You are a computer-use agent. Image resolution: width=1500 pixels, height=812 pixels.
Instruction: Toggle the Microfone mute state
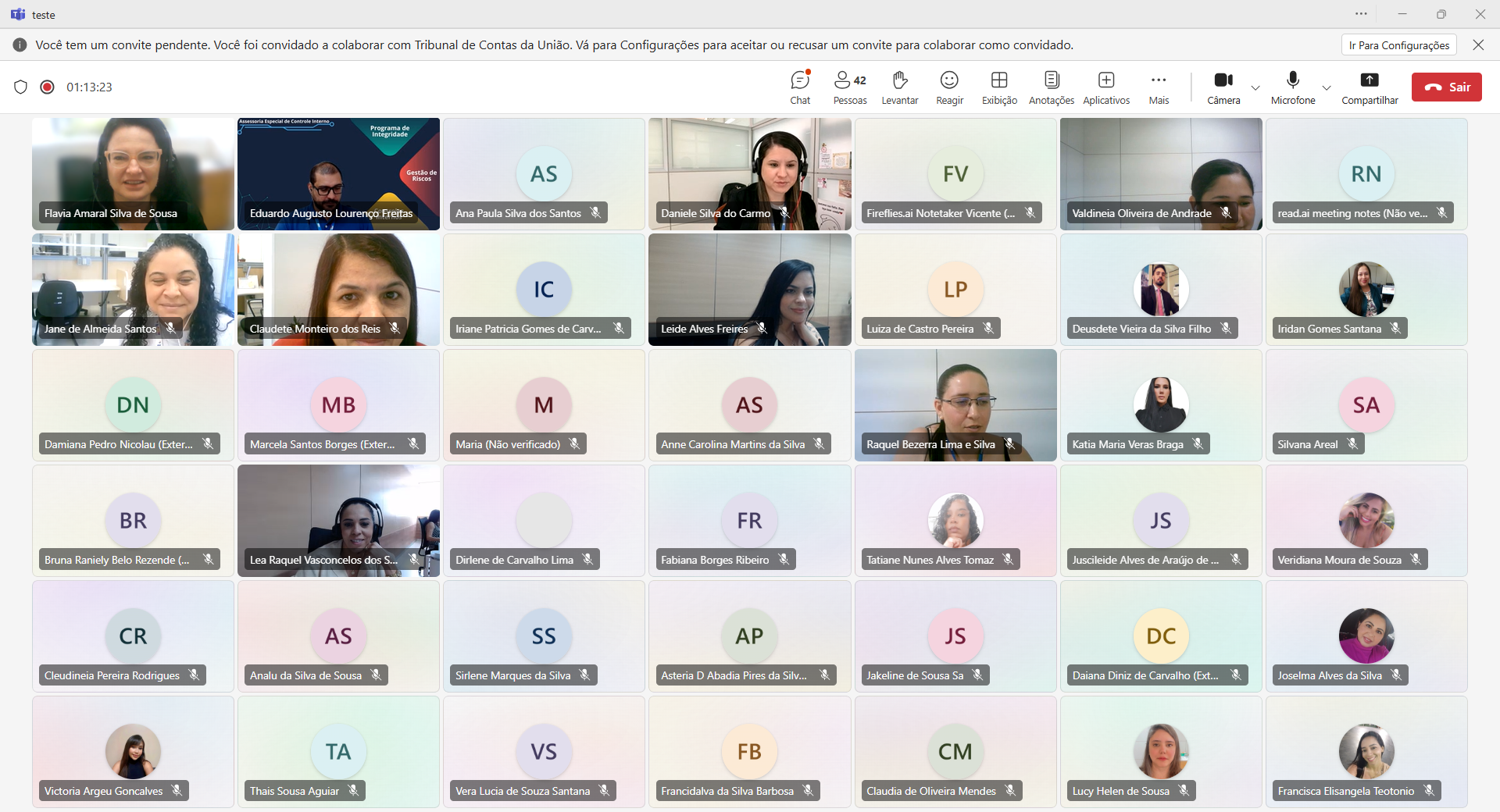(1293, 87)
